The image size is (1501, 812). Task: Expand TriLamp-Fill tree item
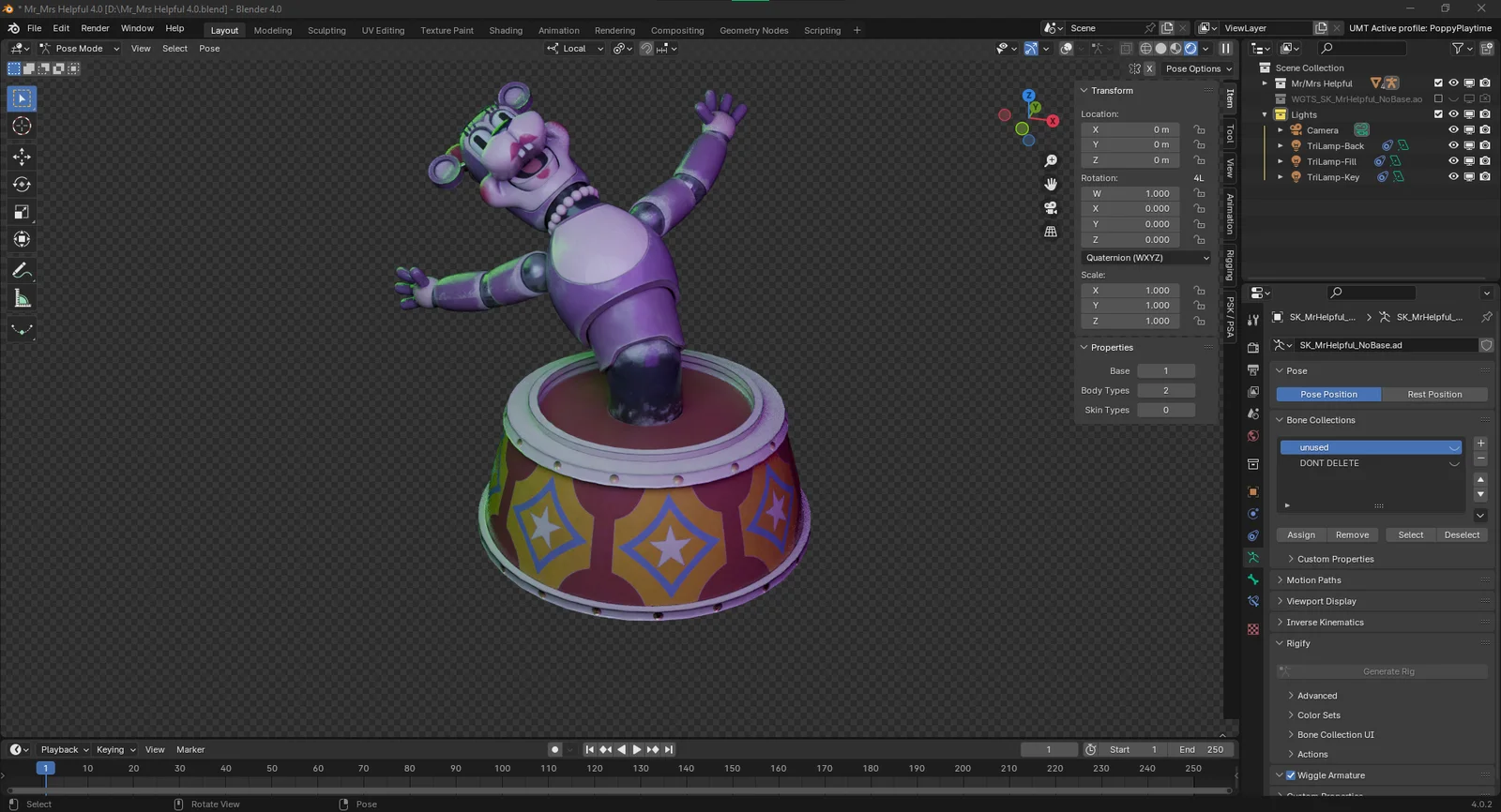[1281, 161]
